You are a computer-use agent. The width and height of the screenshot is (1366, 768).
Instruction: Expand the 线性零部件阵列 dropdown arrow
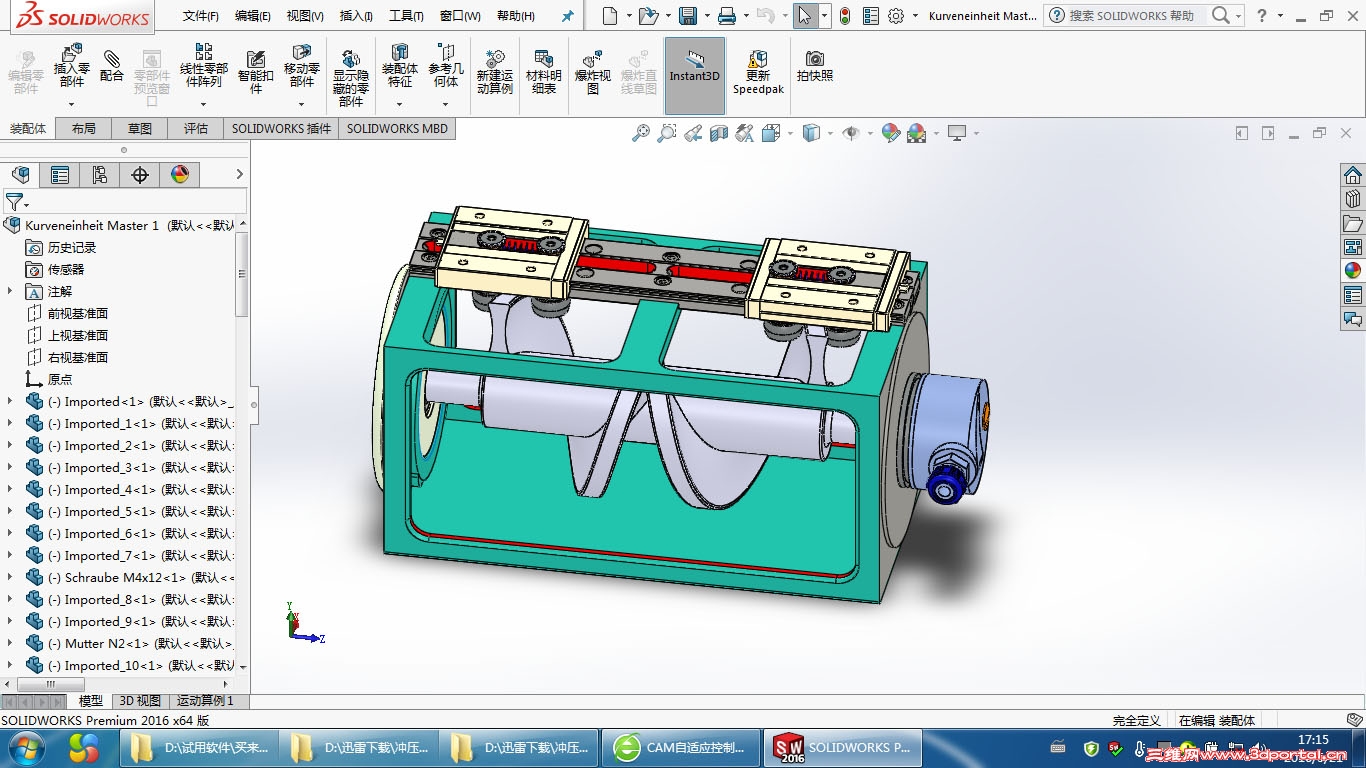(x=203, y=104)
